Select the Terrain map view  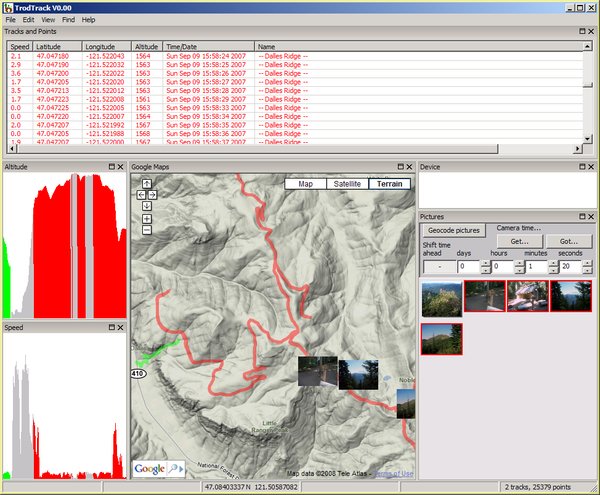tap(390, 184)
